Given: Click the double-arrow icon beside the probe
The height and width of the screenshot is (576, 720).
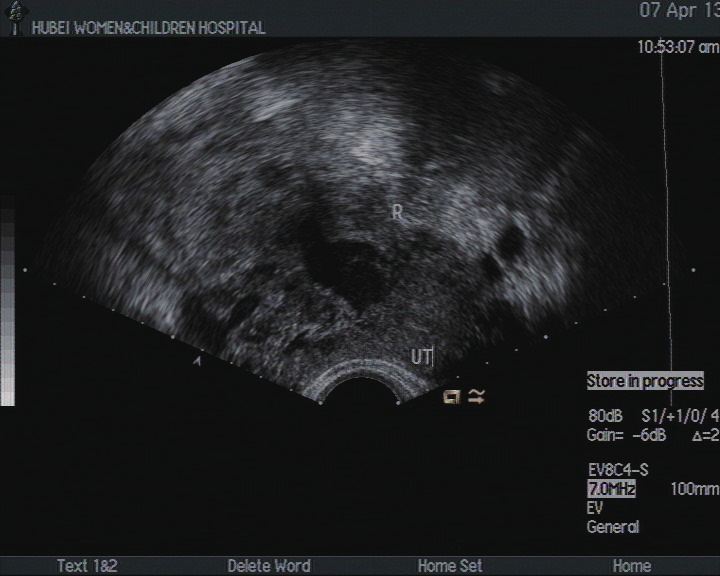Looking at the screenshot, I should (x=476, y=397).
